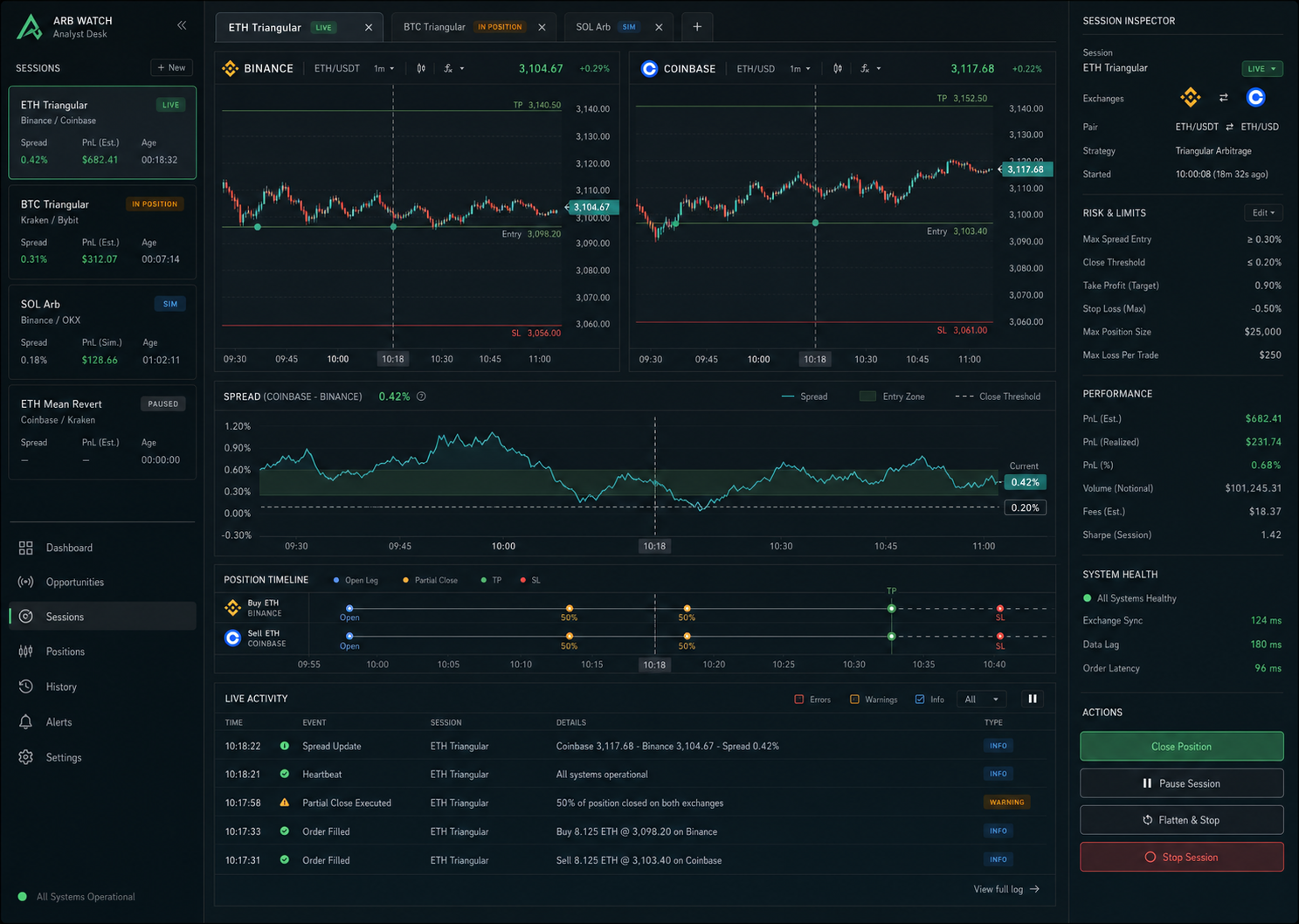The width and height of the screenshot is (1299, 924).
Task: Open the Dashboard grid icon
Action: click(x=26, y=548)
